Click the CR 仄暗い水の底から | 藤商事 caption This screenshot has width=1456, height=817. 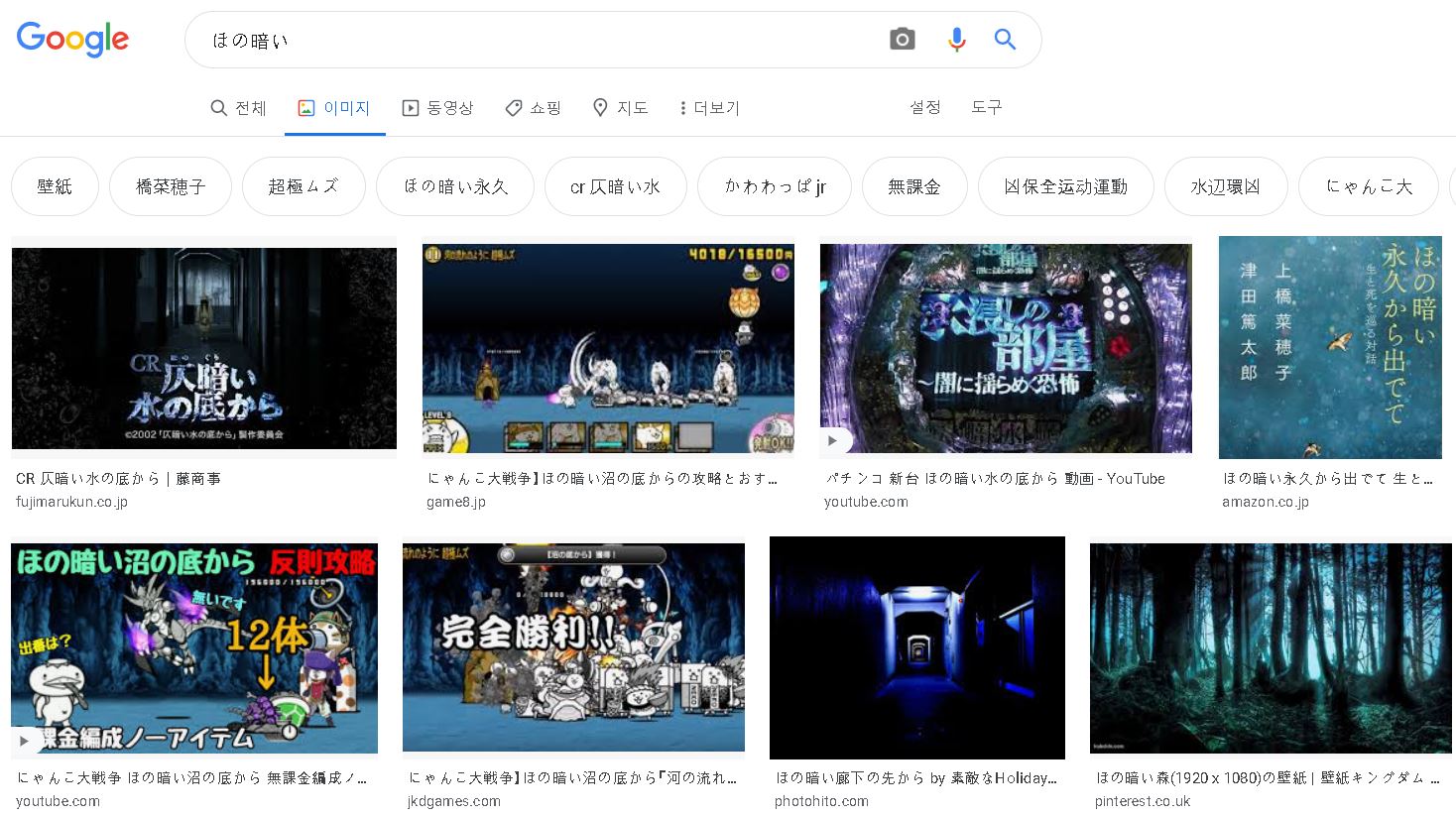118,479
